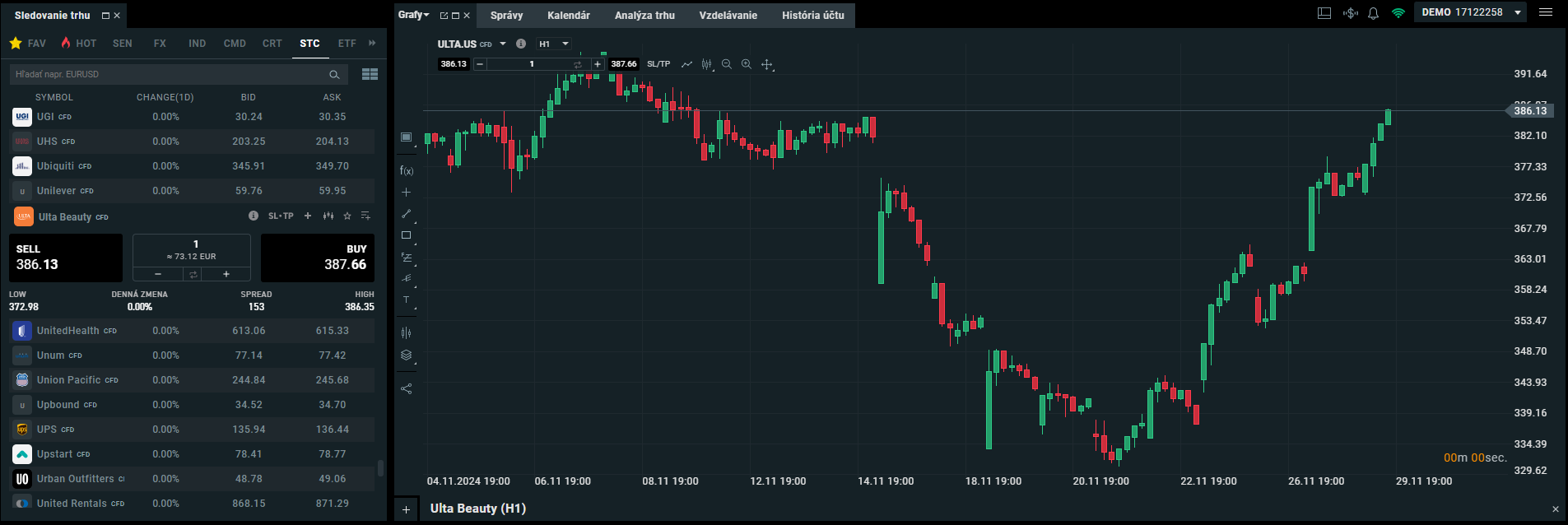Expand the ULTA.US symbol dropdown
Image resolution: width=1568 pixels, height=525 pixels.
click(503, 44)
